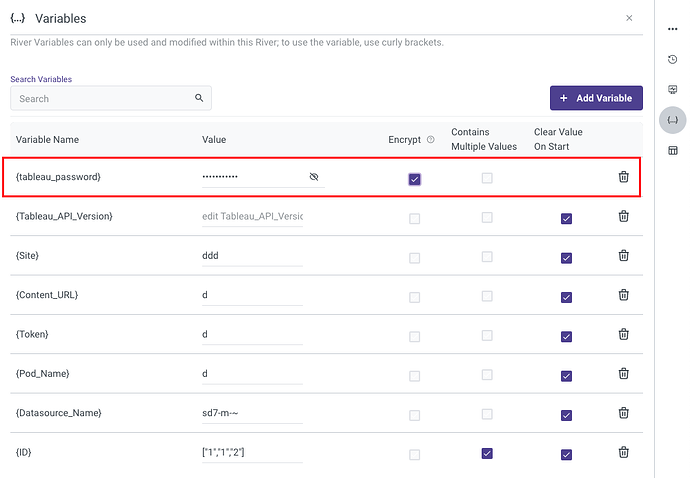Edit the {Datasource_Name} value field
This screenshot has height=478, width=690.
point(252,413)
